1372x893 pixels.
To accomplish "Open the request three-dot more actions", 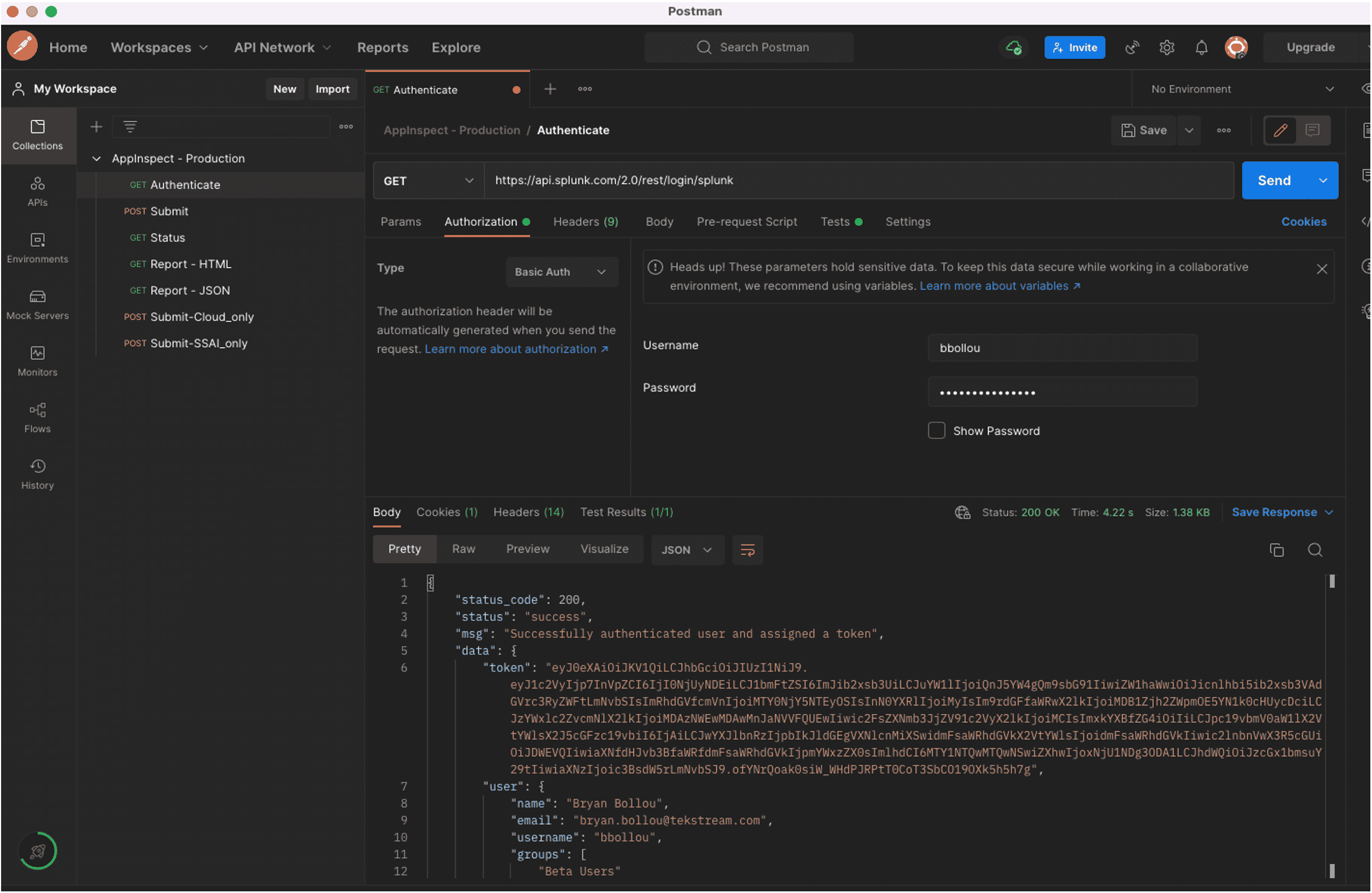I will click(x=1223, y=130).
